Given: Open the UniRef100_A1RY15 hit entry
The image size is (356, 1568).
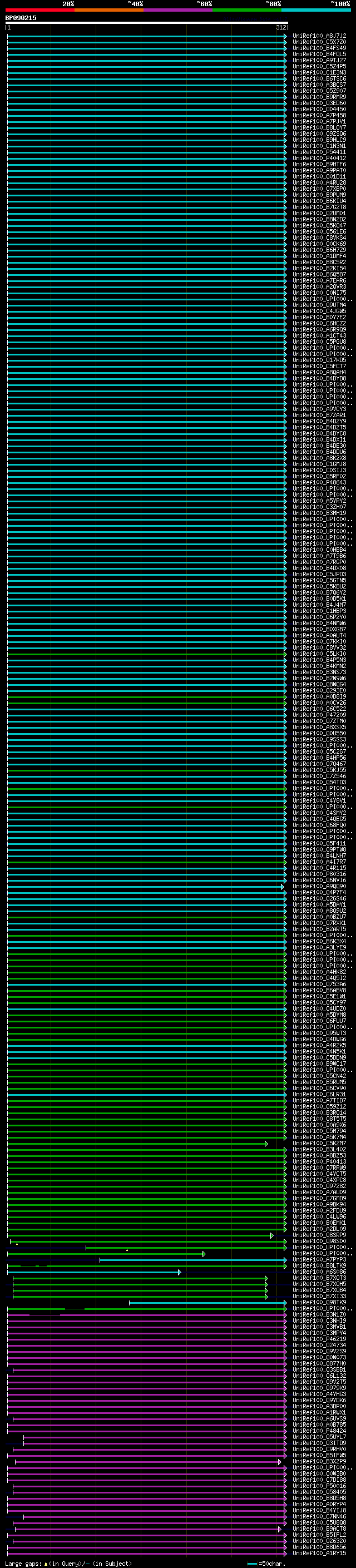Looking at the screenshot, I should 319,1554.
